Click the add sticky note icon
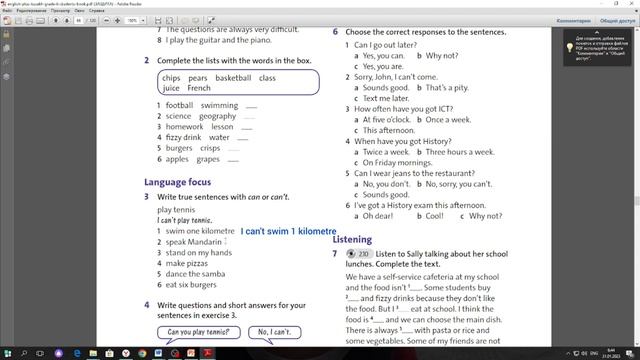640x360 pixels. [x=184, y=20]
